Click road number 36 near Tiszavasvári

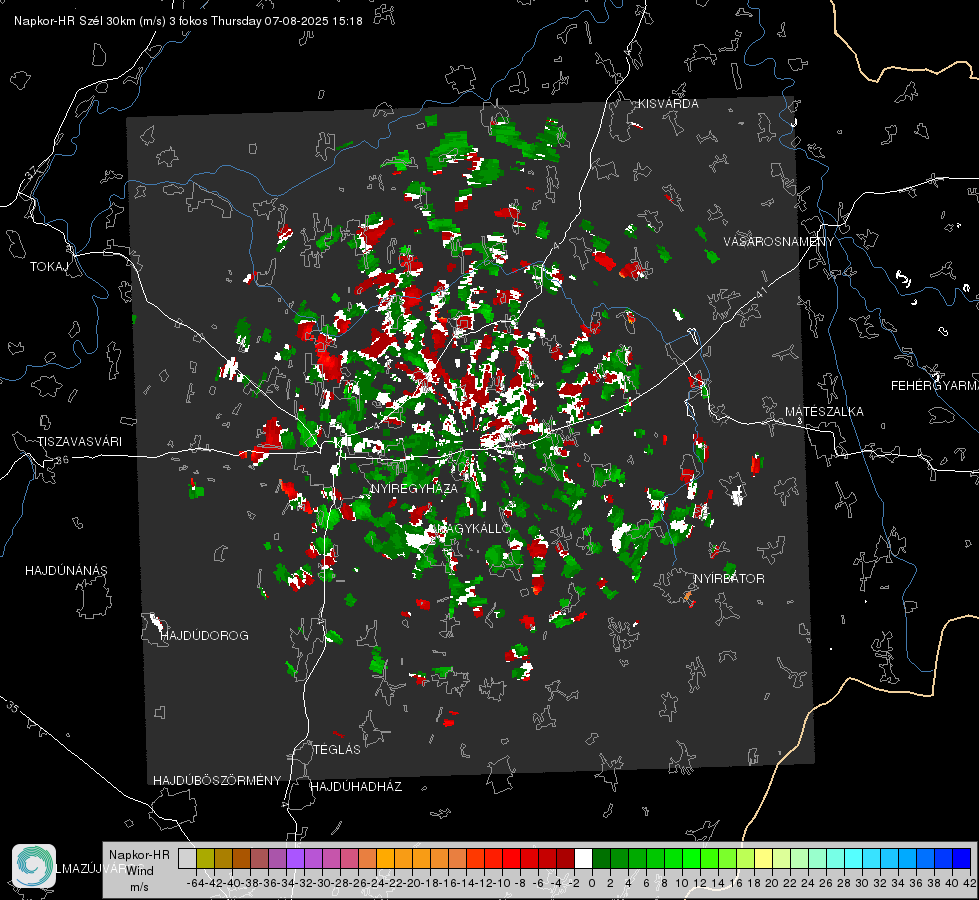tap(62, 460)
